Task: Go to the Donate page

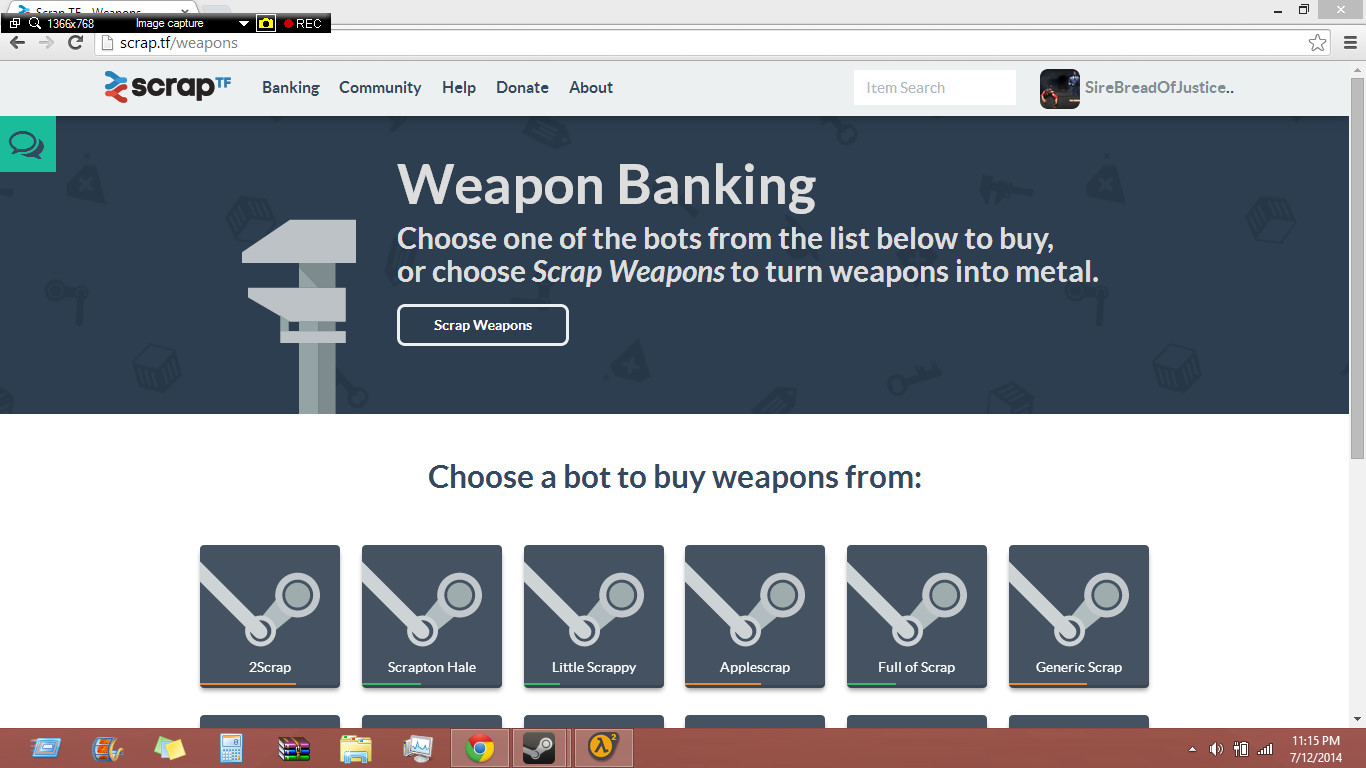Action: [522, 88]
